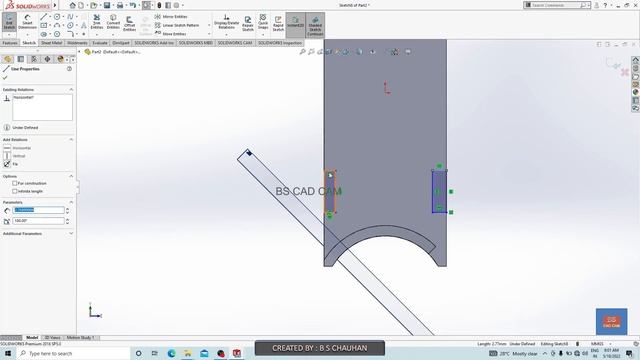Viewport: 640px width, 360px height.
Task: Open the DimXpert ribbon tab
Action: coord(121,43)
